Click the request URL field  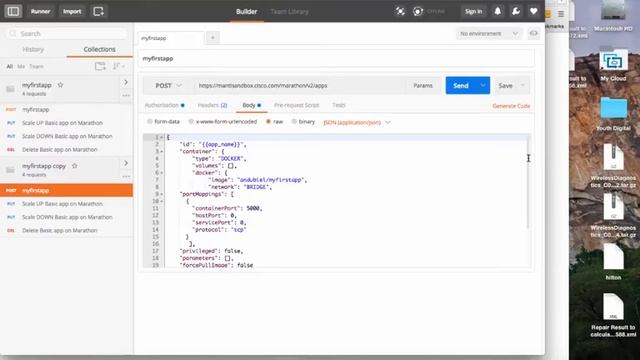click(x=300, y=86)
